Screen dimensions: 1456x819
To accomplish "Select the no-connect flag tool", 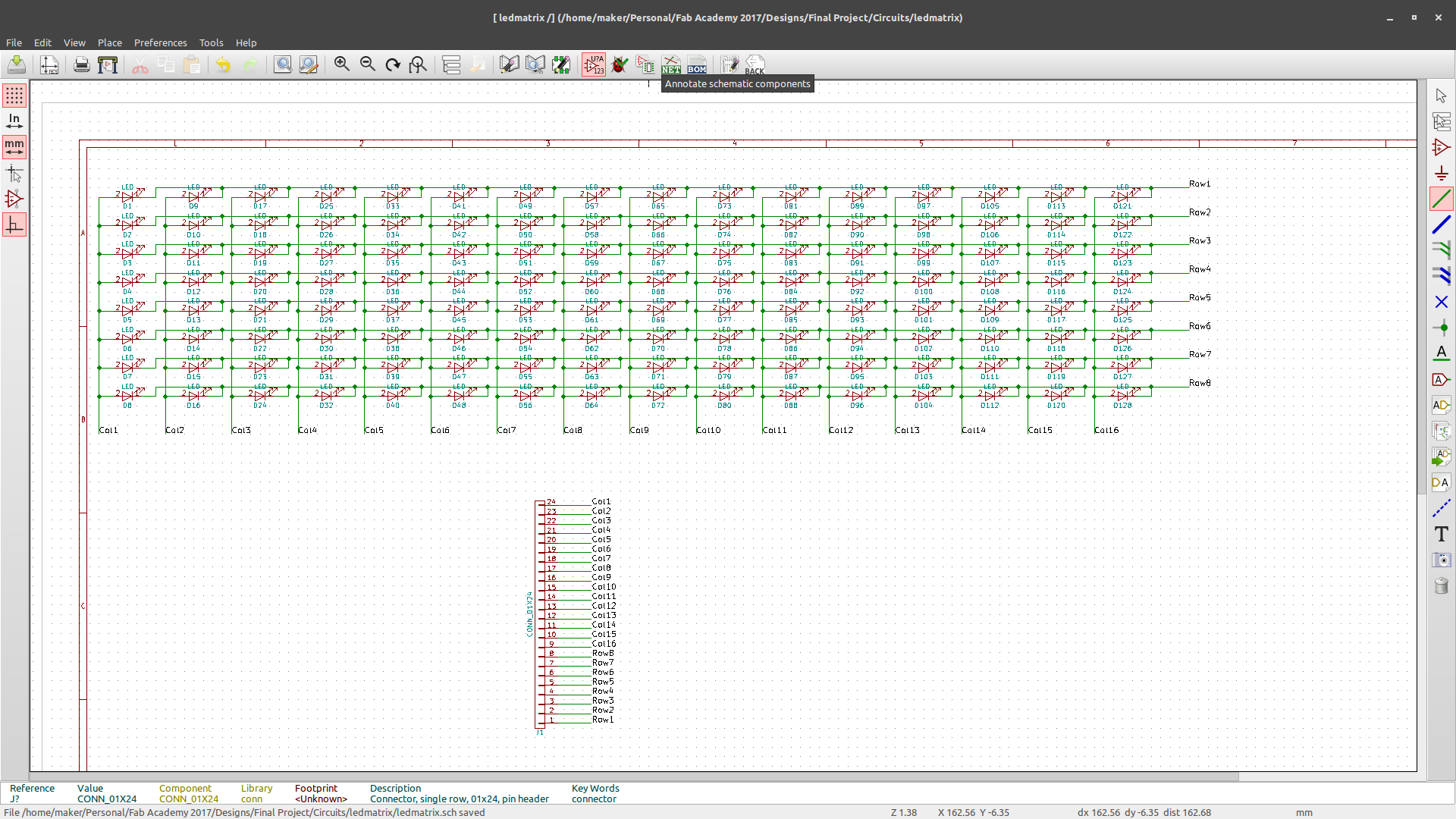I will point(1442,302).
